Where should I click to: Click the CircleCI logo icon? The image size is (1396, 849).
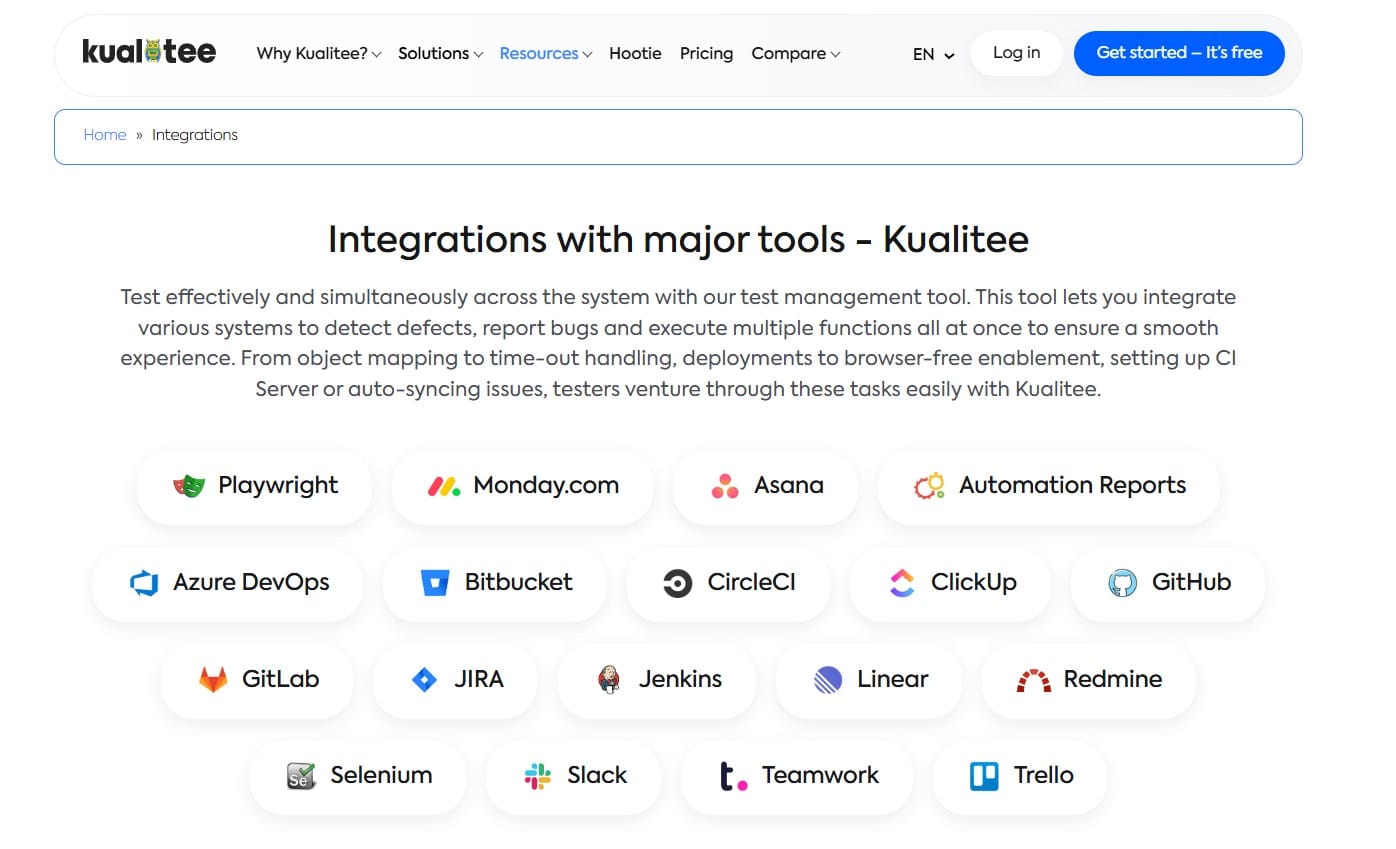(x=678, y=583)
